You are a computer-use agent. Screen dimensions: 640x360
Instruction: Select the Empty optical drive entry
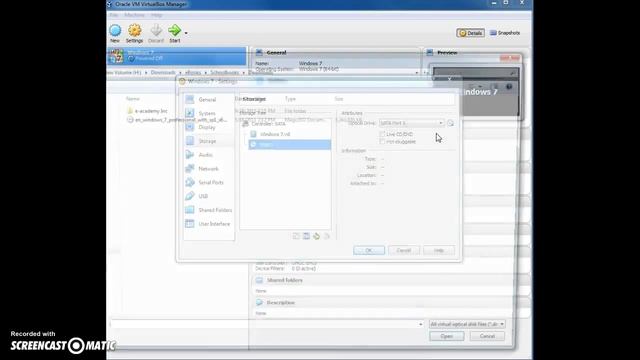pos(289,144)
